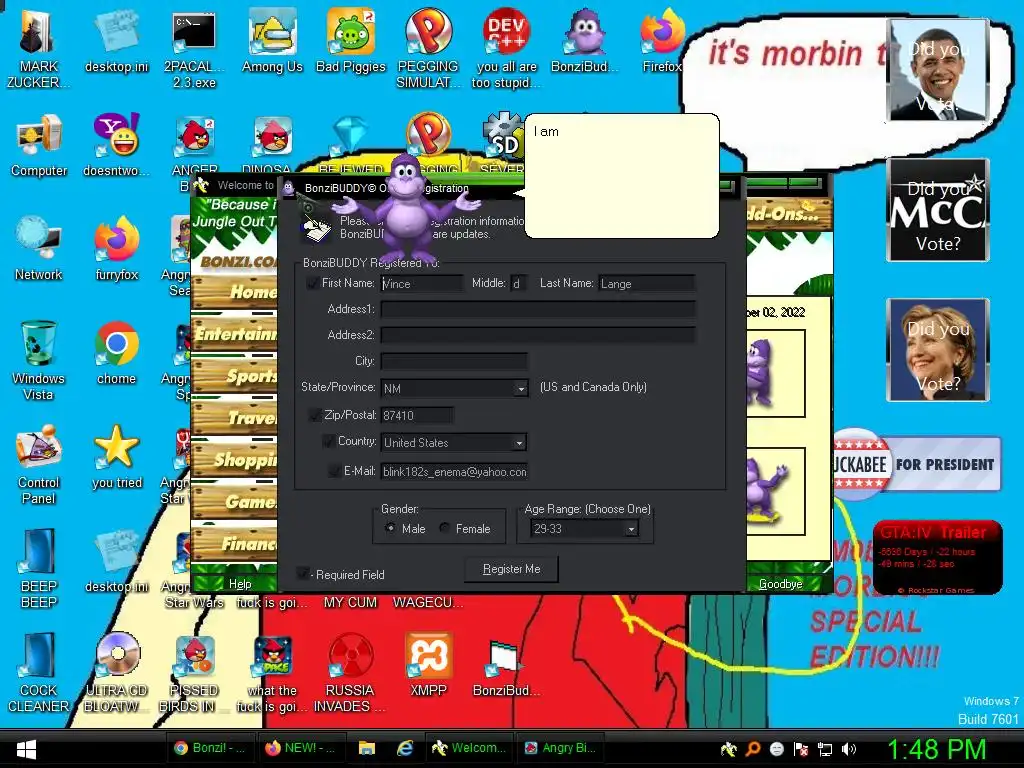Click the Obama 'Did you Vote?' thumbnail
The image size is (1024, 768).
pos(938,70)
